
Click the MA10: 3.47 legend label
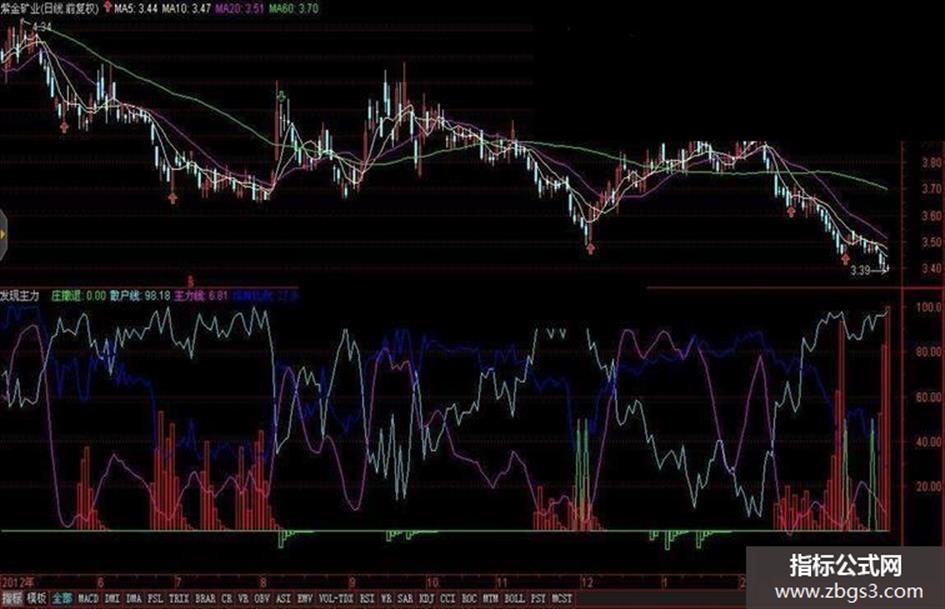(187, 8)
